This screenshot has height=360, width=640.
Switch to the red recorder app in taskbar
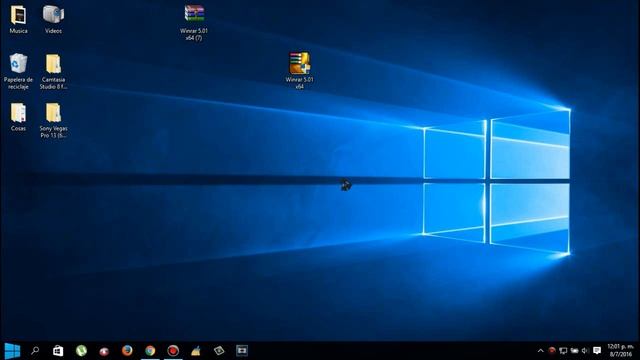click(x=173, y=351)
